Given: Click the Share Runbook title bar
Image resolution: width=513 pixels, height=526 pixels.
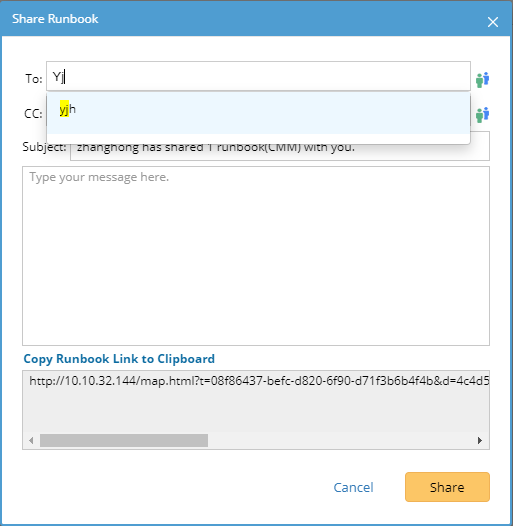Looking at the screenshot, I should [x=256, y=19].
